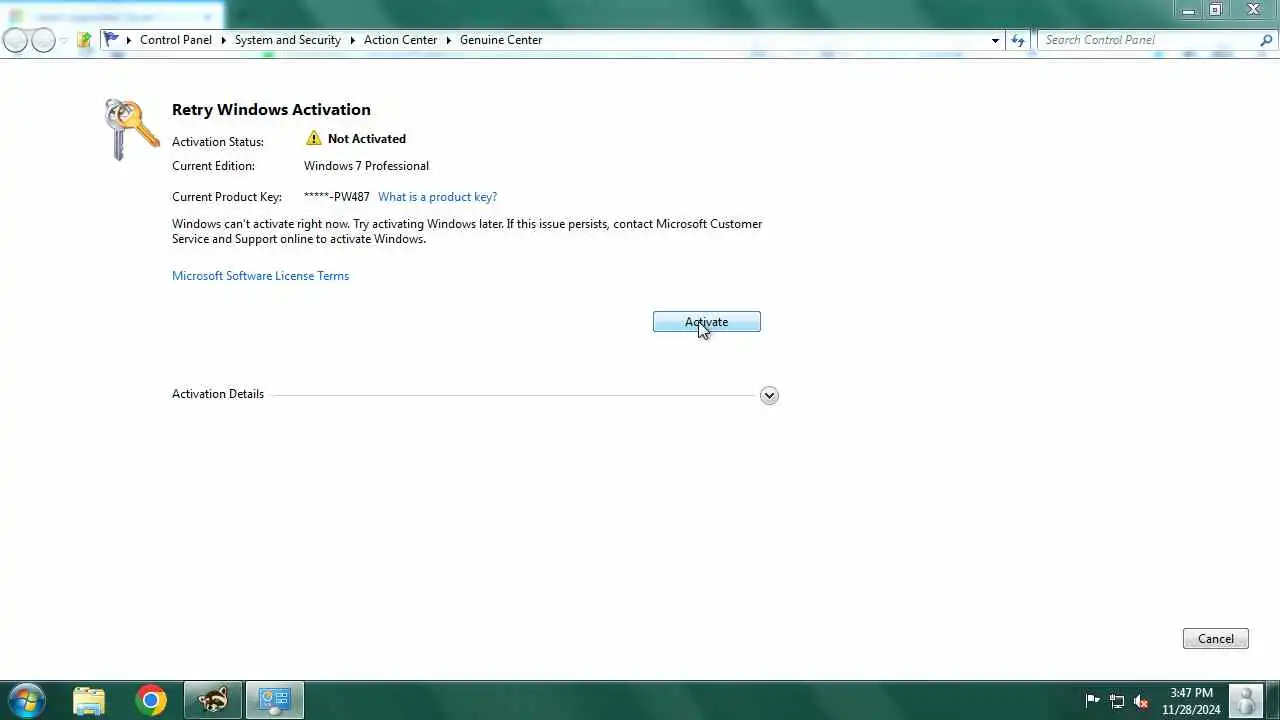This screenshot has width=1280, height=720.
Task: Click the user picture at taskbar end
Action: pos(1246,700)
